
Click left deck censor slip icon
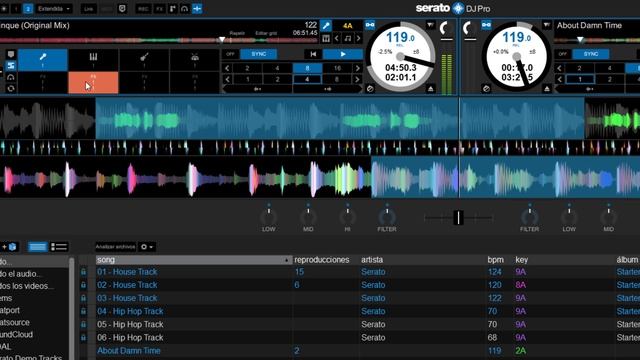370,89
